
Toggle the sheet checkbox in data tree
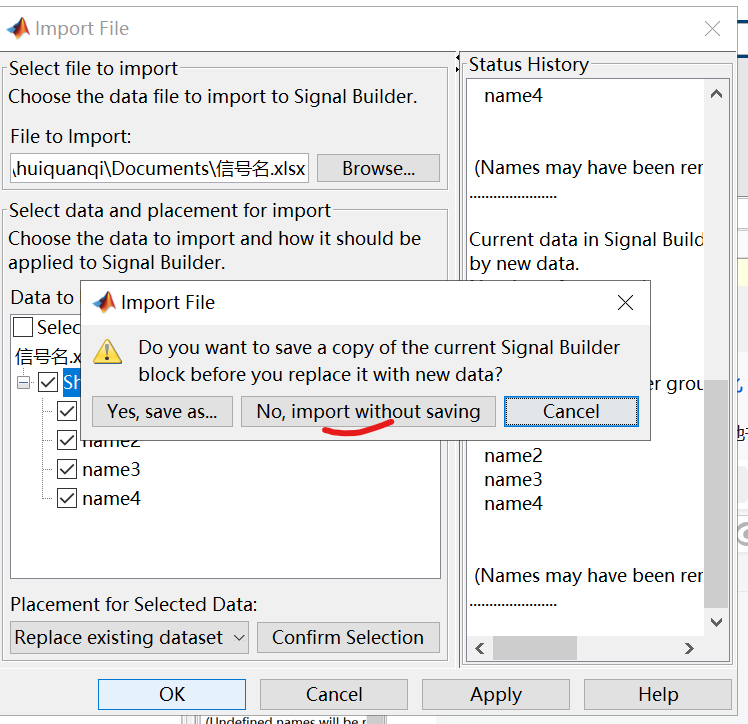(x=48, y=382)
